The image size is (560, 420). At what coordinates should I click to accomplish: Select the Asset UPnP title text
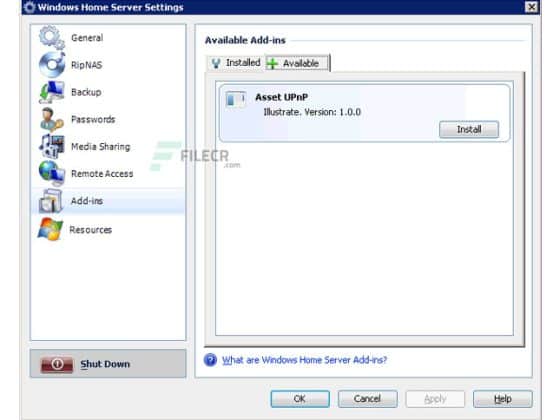[x=281, y=97]
